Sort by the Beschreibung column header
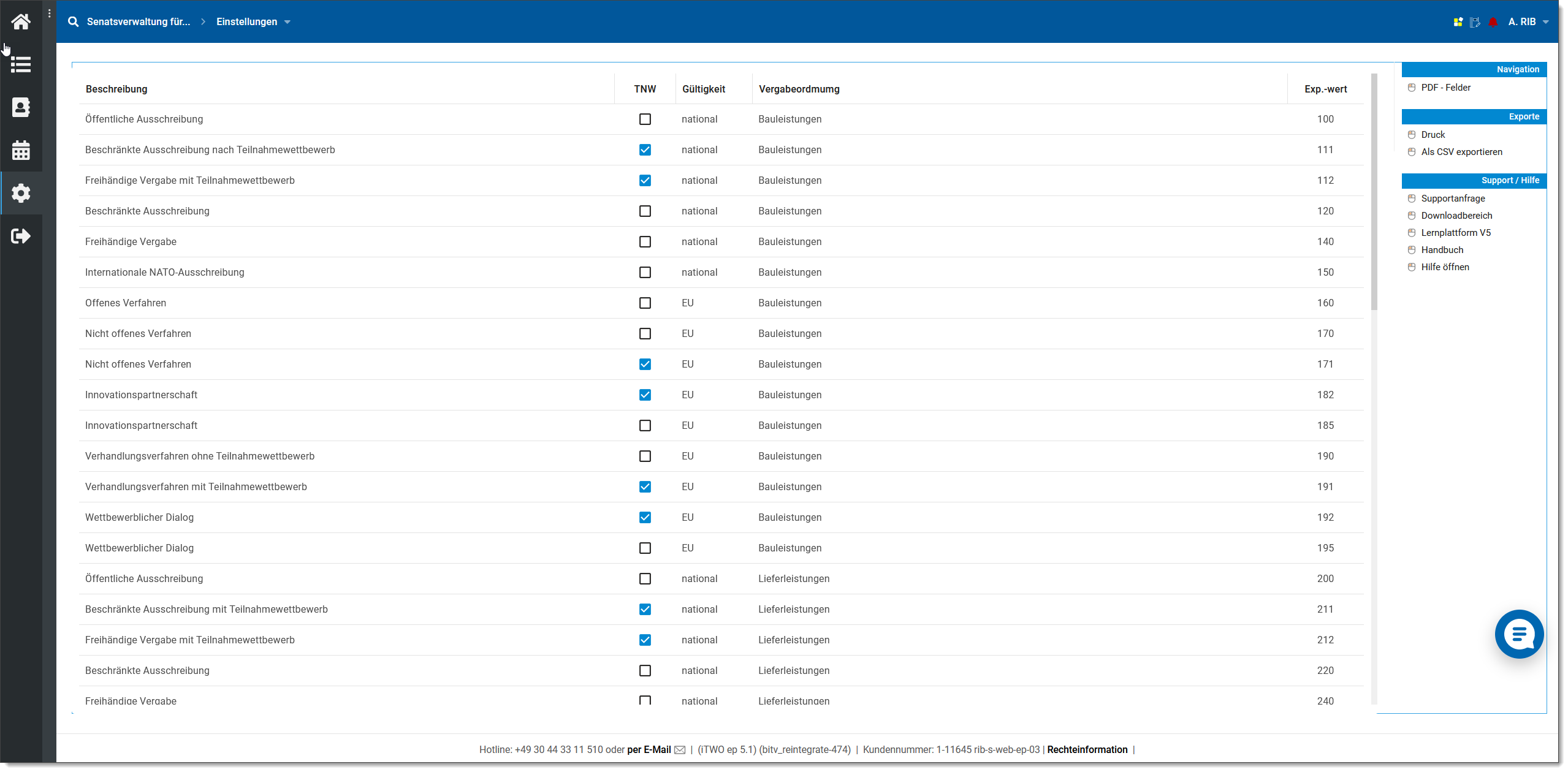This screenshot has height=772, width=1568. tap(116, 89)
